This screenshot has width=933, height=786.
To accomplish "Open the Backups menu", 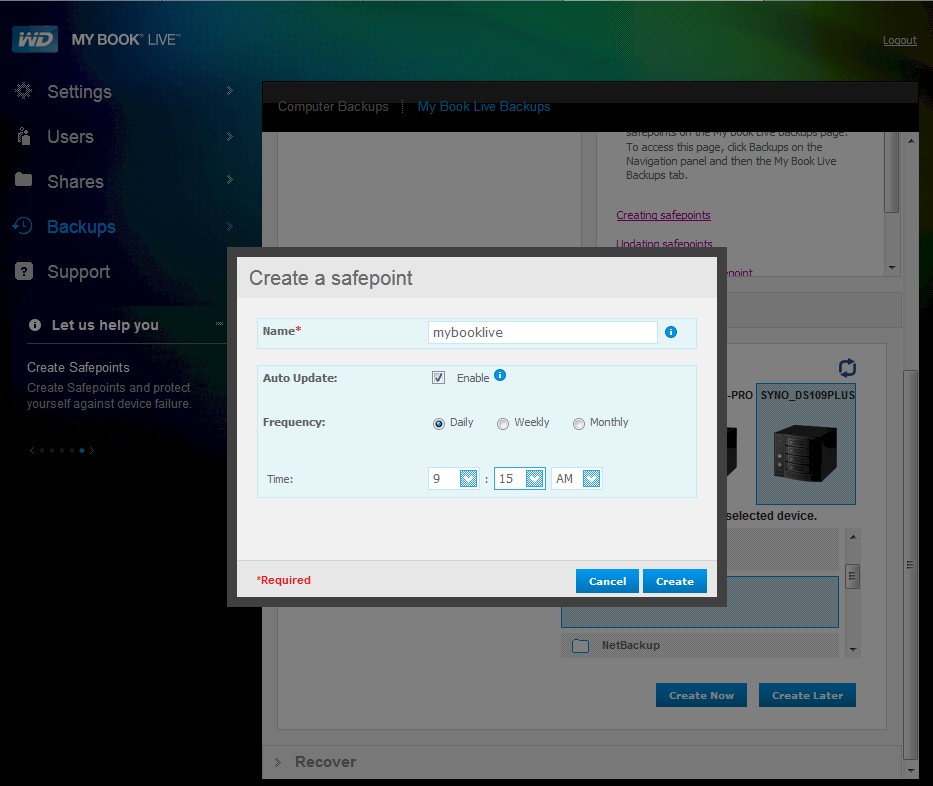I will pyautogui.click(x=82, y=227).
